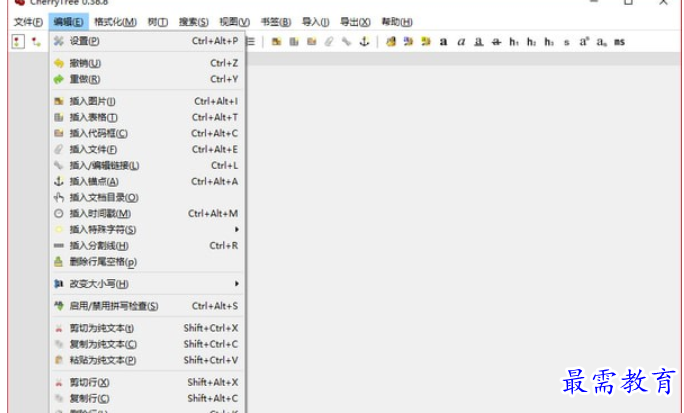This screenshot has height=413, width=684.
Task: Toggle monospace with the 'ms' icon
Action: 619,42
